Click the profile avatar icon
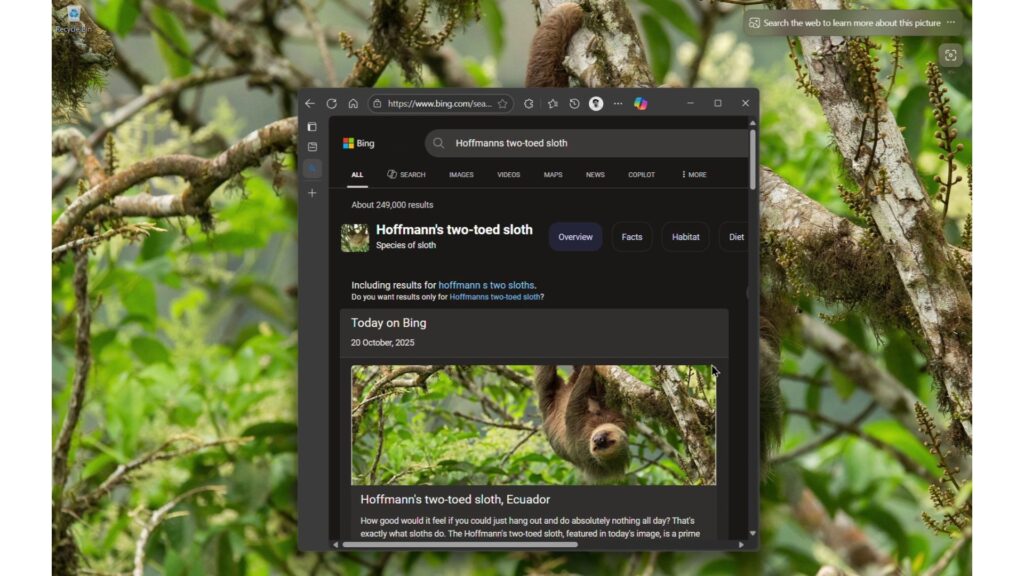 coord(596,103)
